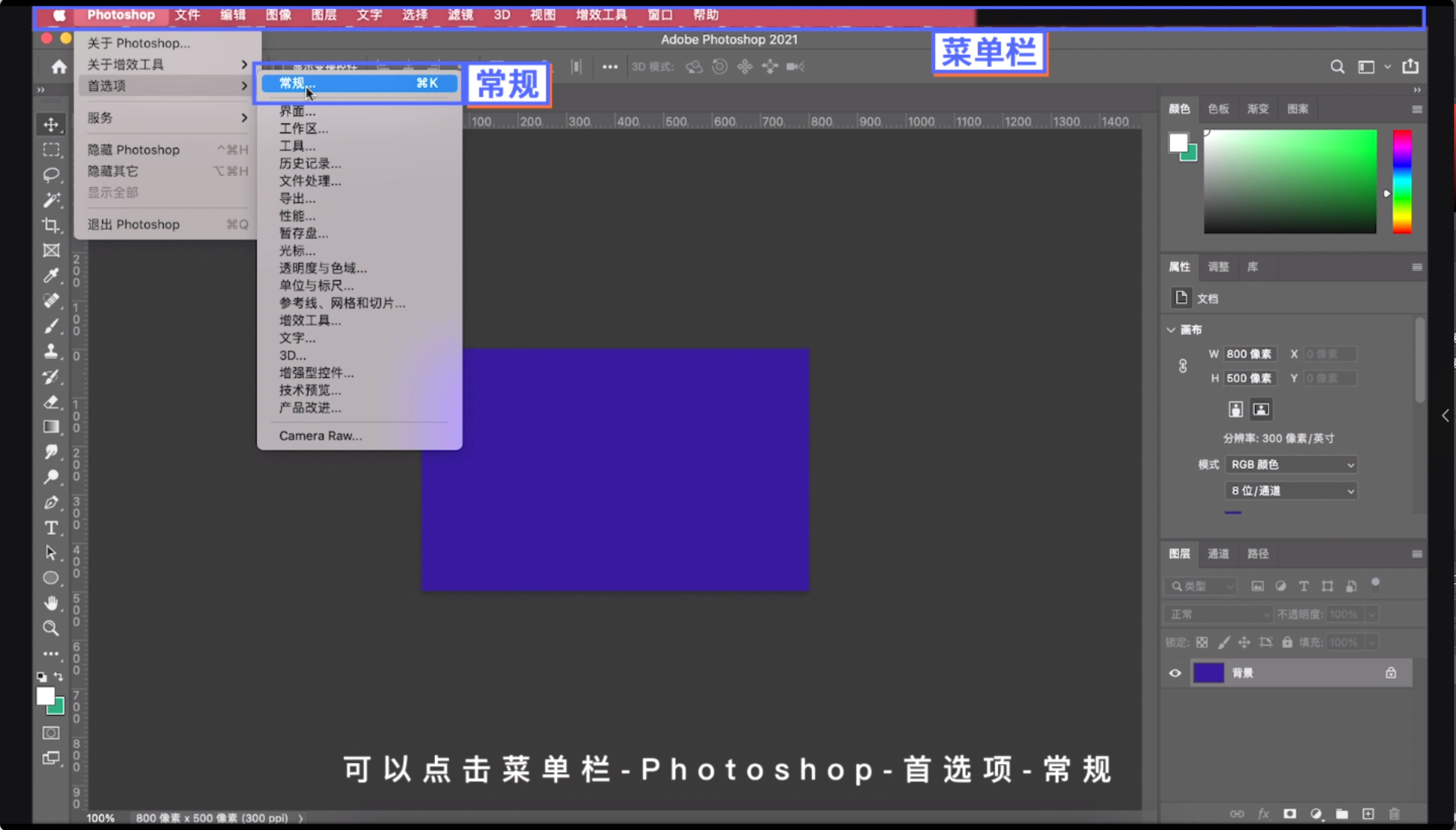
Task: Open the 8位/通道 bit depth dropdown
Action: click(x=1291, y=490)
